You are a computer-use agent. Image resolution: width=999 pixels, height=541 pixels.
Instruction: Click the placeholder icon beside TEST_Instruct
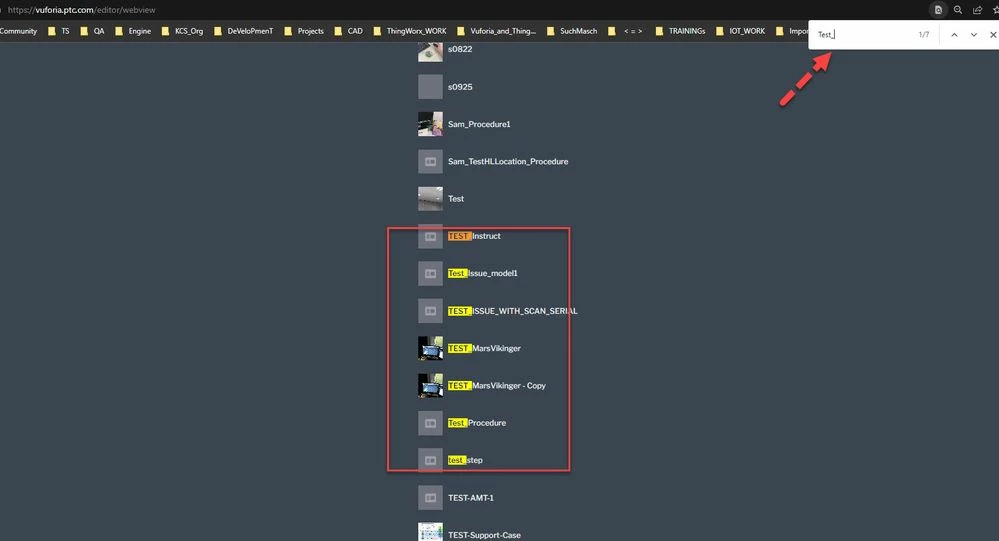tap(430, 236)
